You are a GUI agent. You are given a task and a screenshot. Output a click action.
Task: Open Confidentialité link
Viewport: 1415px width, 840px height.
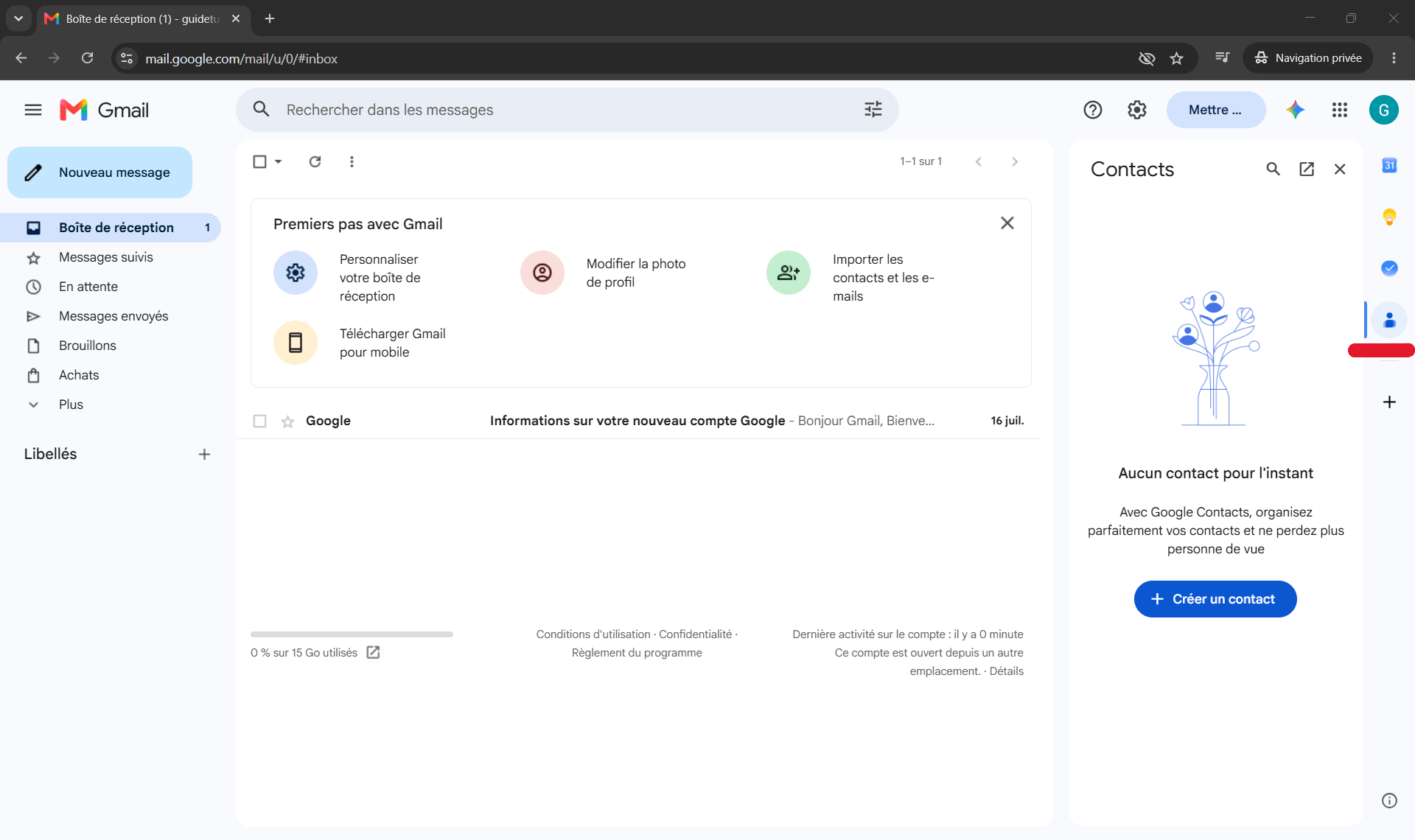[x=695, y=634]
